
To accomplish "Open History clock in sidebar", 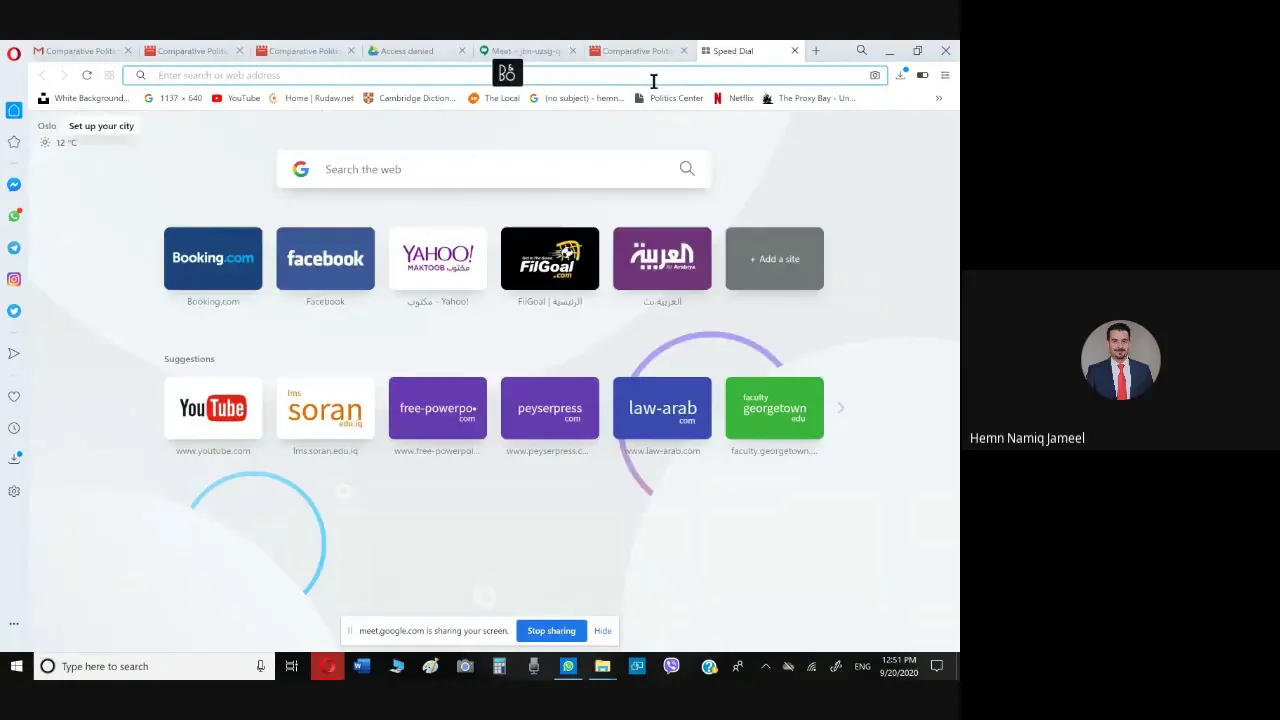I will [x=14, y=428].
